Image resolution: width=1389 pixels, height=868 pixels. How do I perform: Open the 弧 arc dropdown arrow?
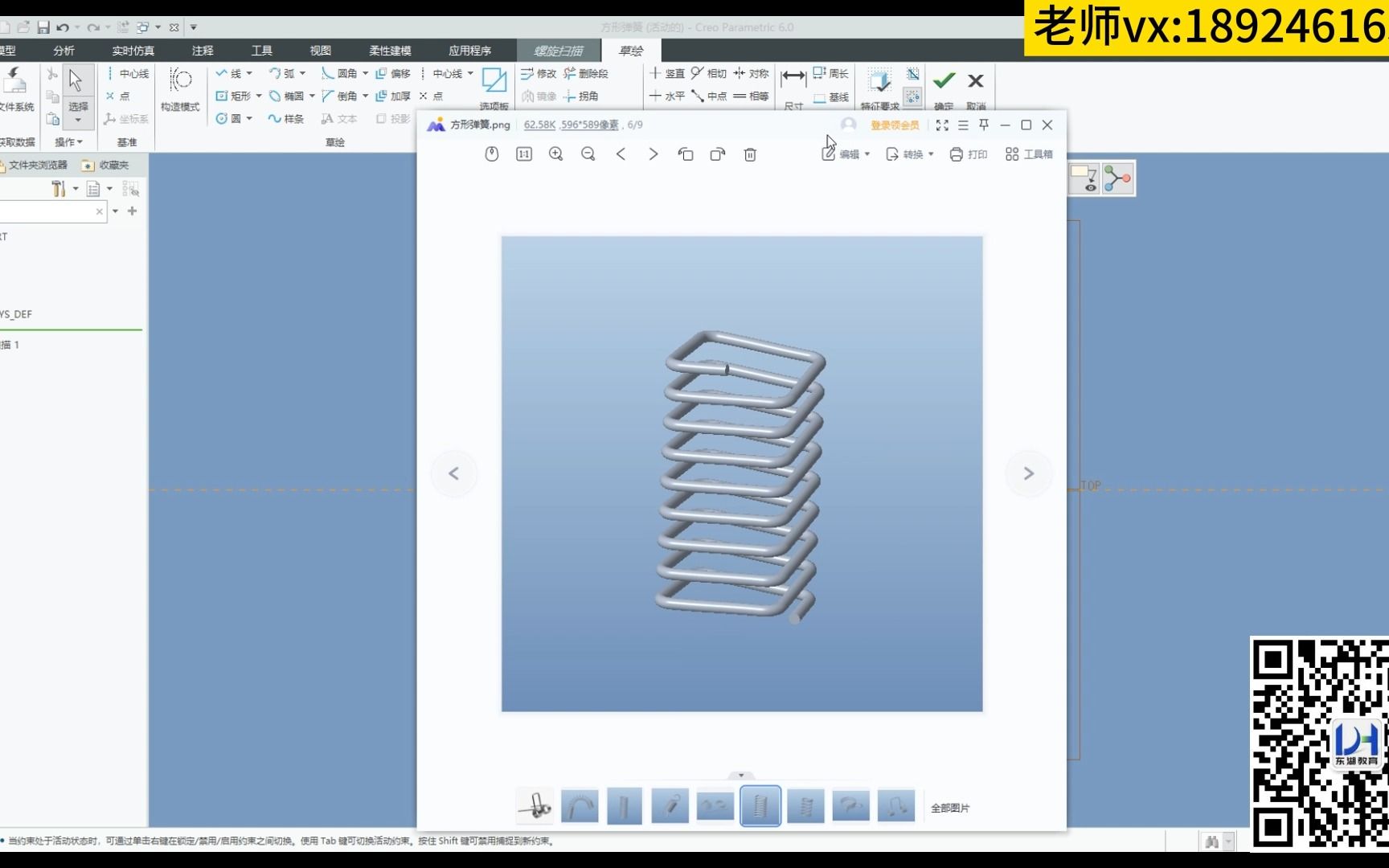click(302, 73)
